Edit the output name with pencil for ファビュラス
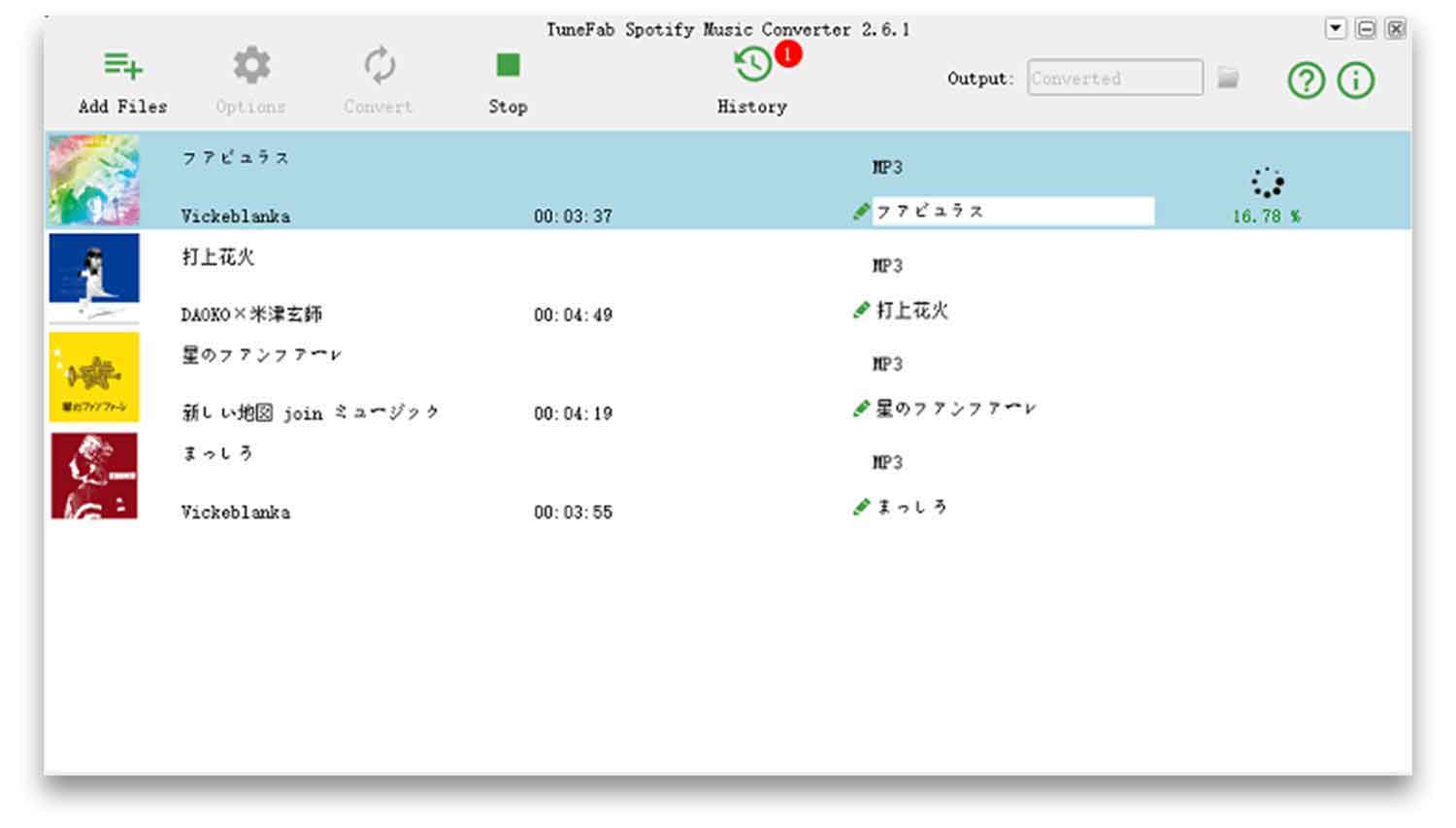This screenshot has height=828, width=1456. click(861, 211)
